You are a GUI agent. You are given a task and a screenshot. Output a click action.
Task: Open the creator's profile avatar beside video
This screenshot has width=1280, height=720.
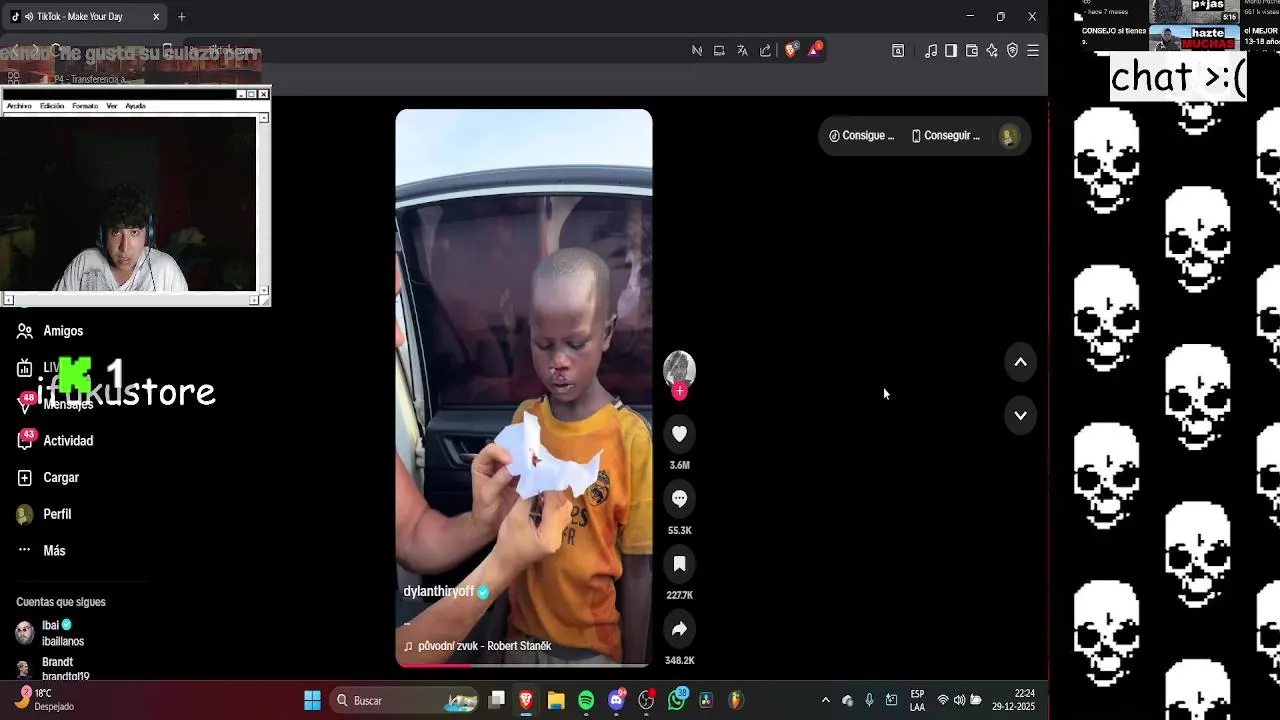[679, 368]
